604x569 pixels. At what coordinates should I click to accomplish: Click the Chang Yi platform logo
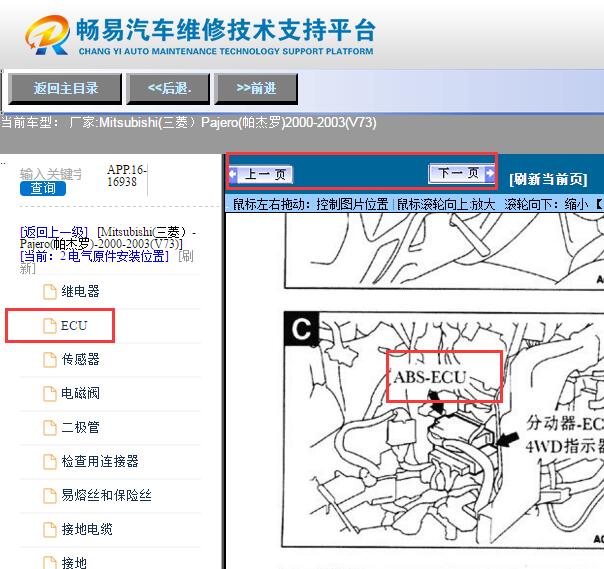click(200, 35)
